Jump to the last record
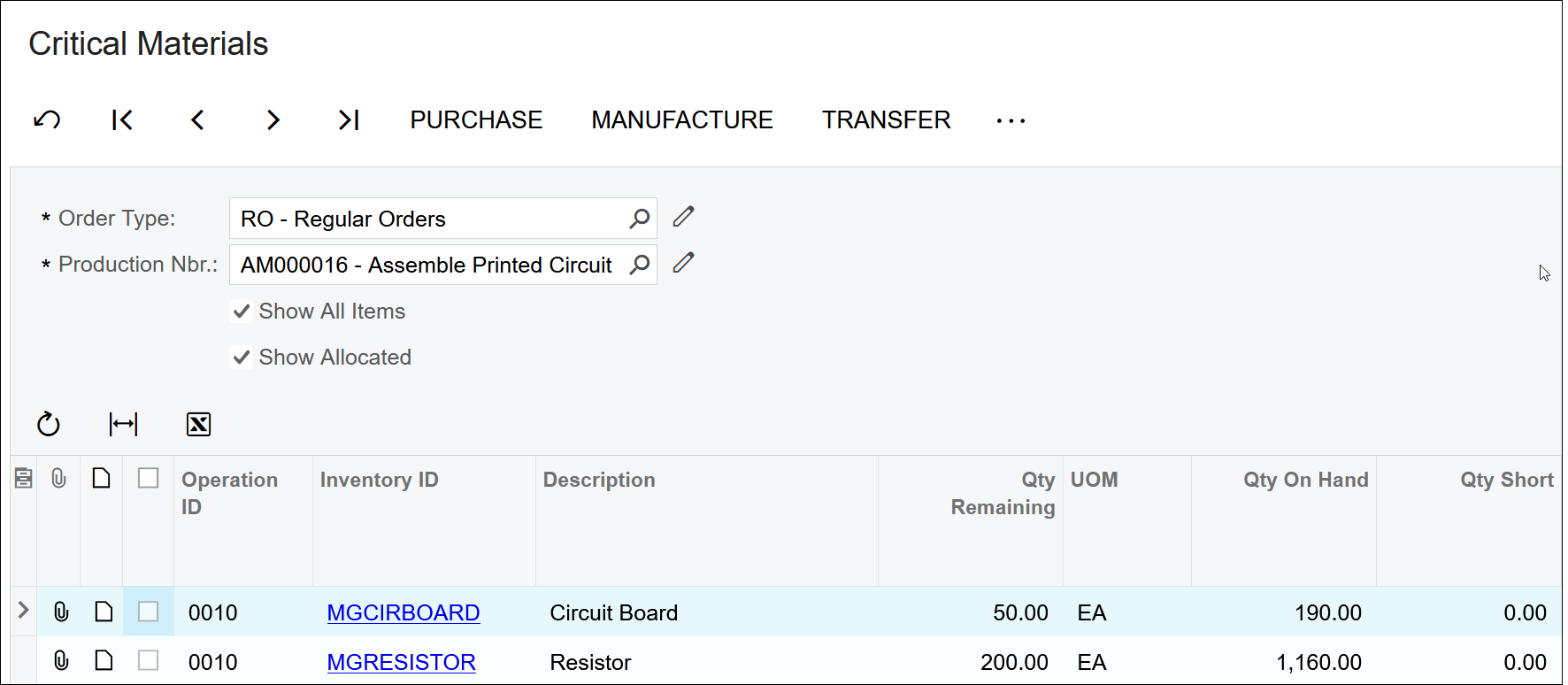 (x=349, y=119)
